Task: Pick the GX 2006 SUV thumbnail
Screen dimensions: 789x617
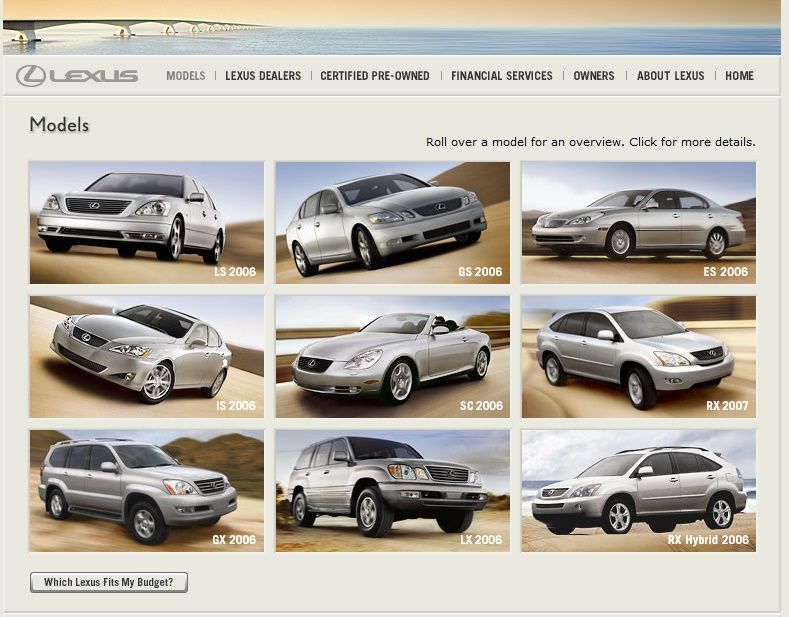Action: tap(146, 491)
